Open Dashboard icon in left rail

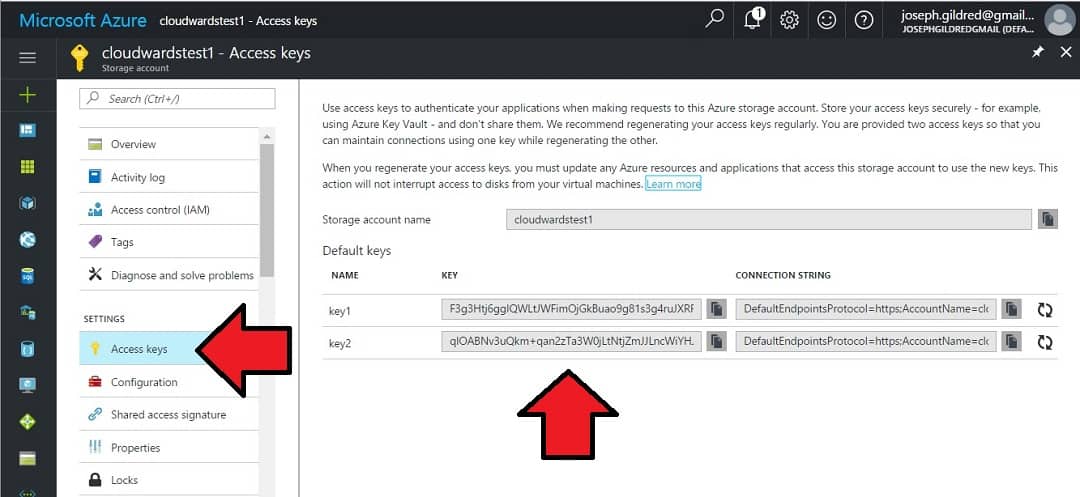28,130
